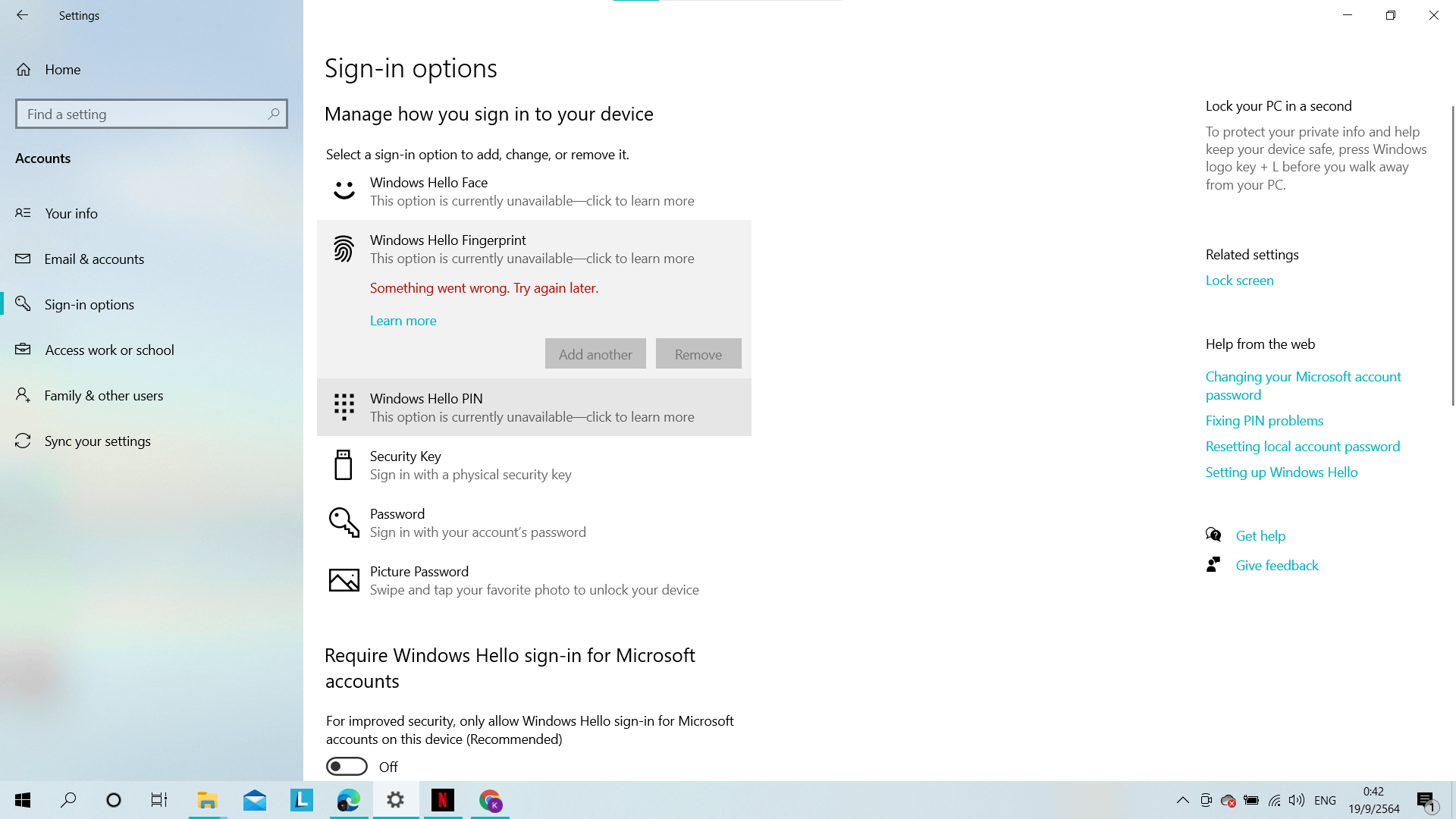Screen dimensions: 1456x819
Task: Click the Learn more link
Action: pyautogui.click(x=403, y=321)
